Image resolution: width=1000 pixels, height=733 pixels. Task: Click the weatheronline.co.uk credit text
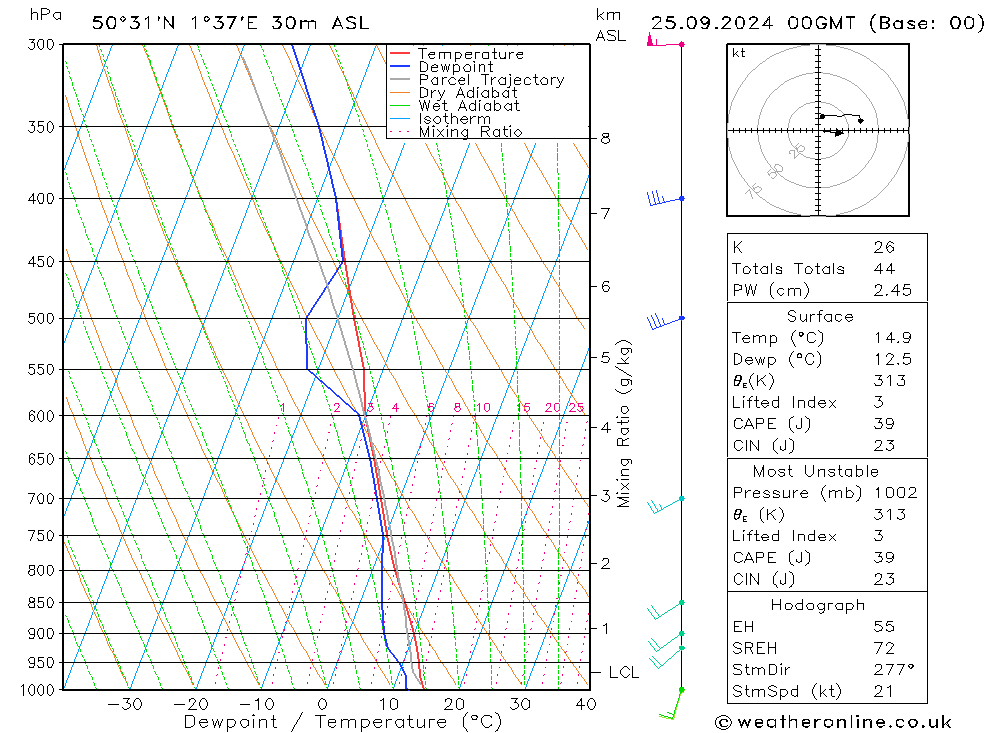[844, 722]
